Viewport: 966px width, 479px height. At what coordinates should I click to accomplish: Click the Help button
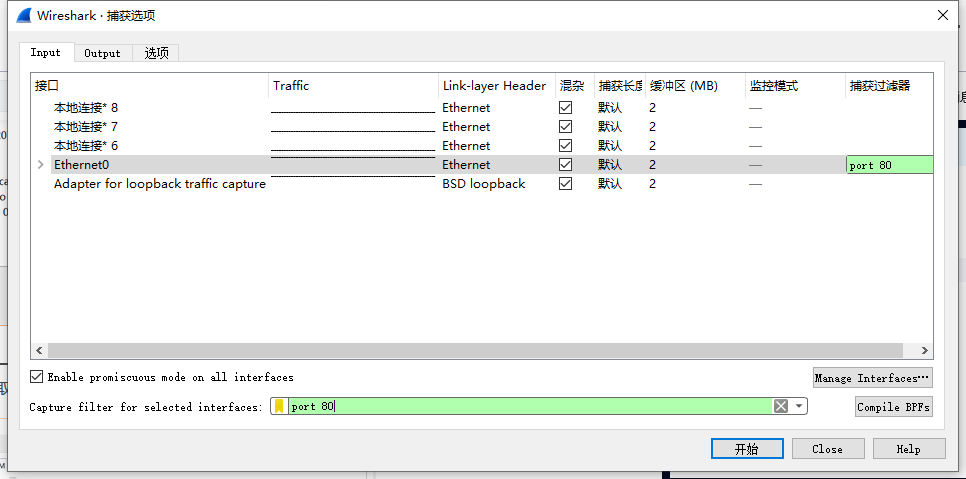point(909,449)
